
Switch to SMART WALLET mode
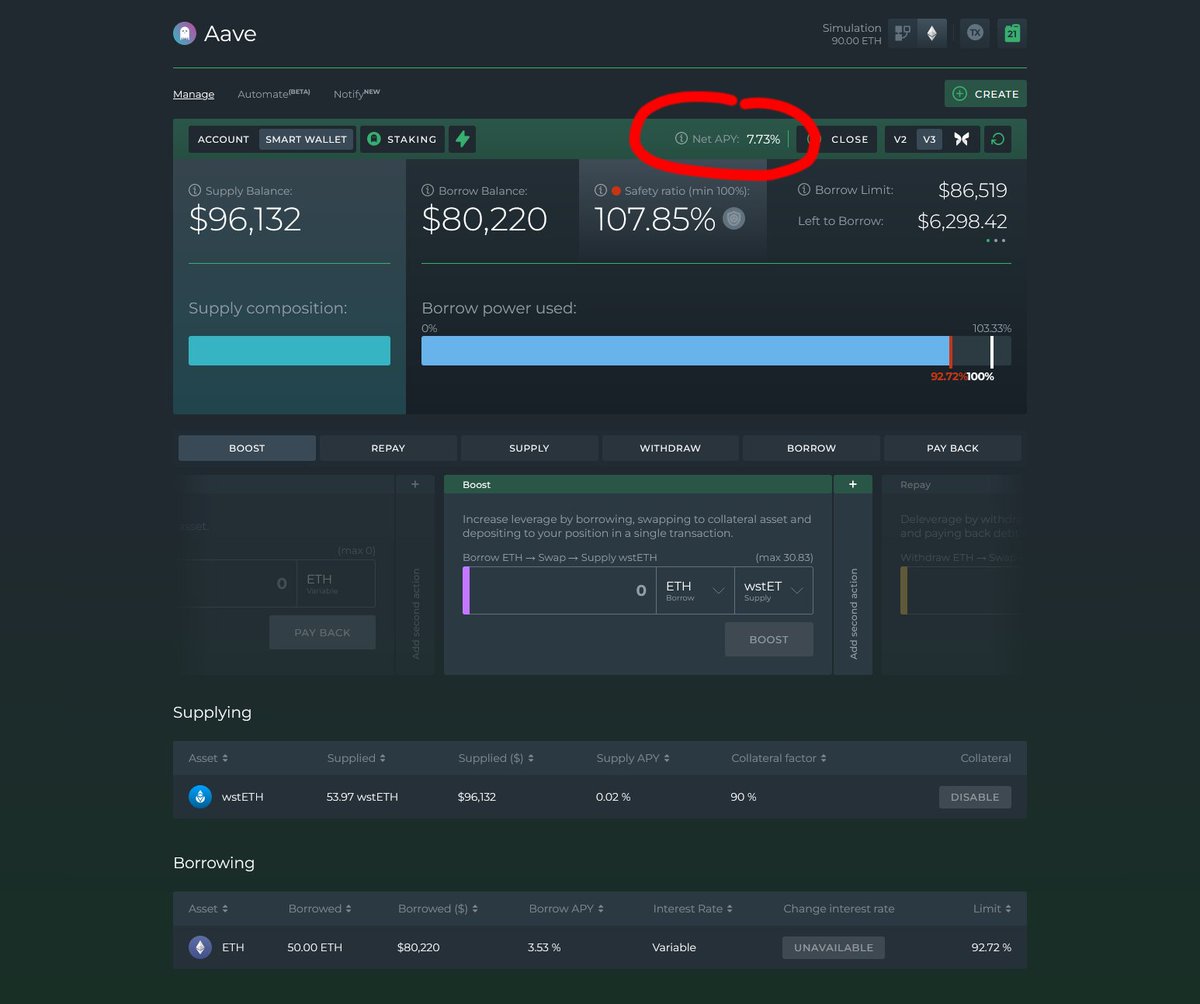click(x=306, y=139)
